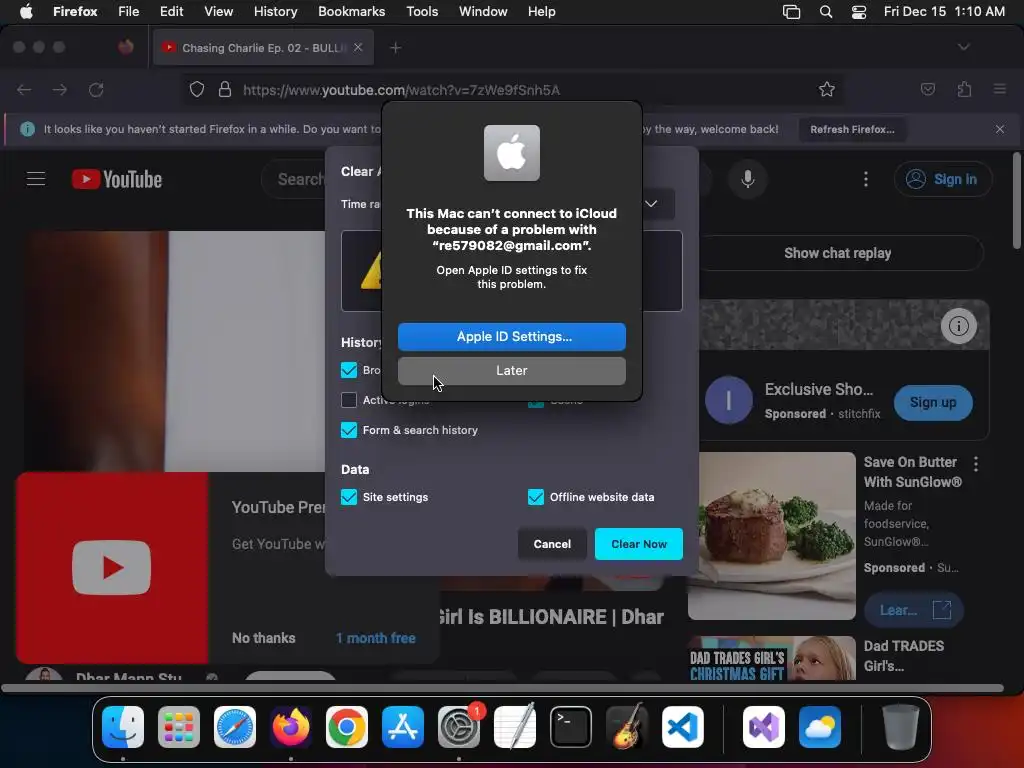This screenshot has height=768, width=1024.
Task: Close the Firefox notification bar
Action: tap(1000, 129)
